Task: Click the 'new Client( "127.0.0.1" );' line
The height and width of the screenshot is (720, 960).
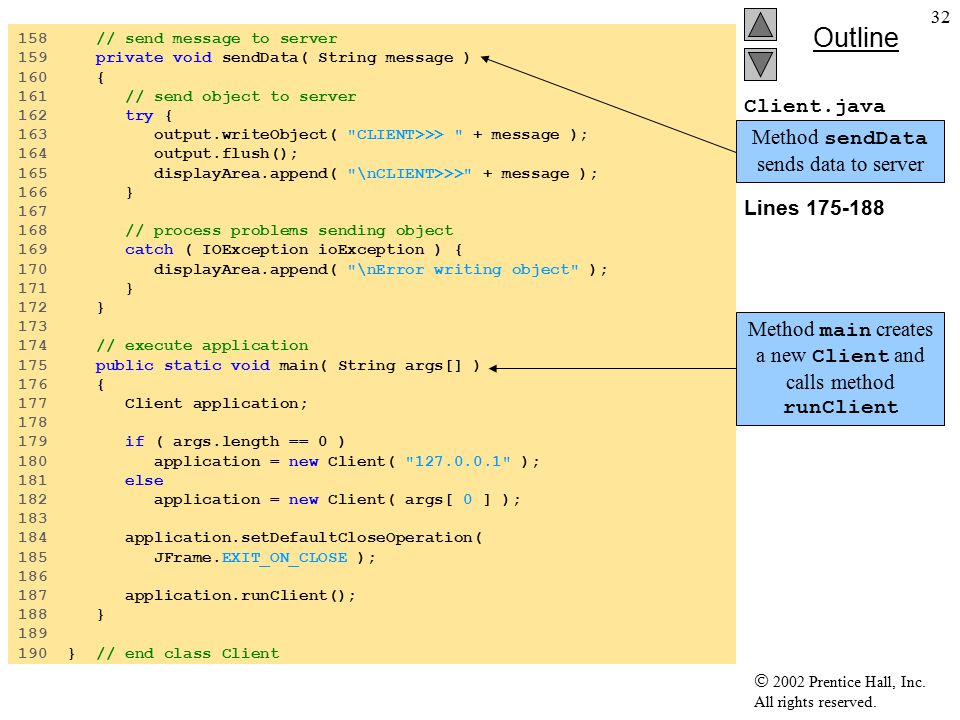Action: [347, 462]
